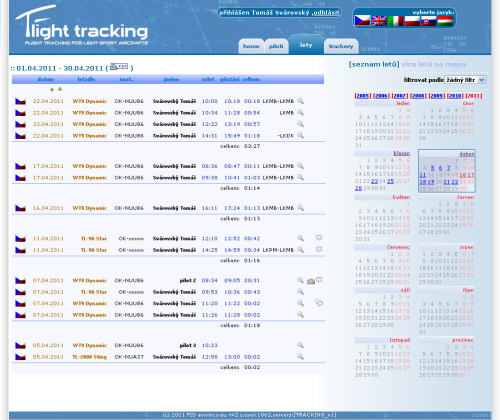500x420 pixels.
Task: View 16.04.2011 flight with magnifier icon
Action: click(x=300, y=208)
